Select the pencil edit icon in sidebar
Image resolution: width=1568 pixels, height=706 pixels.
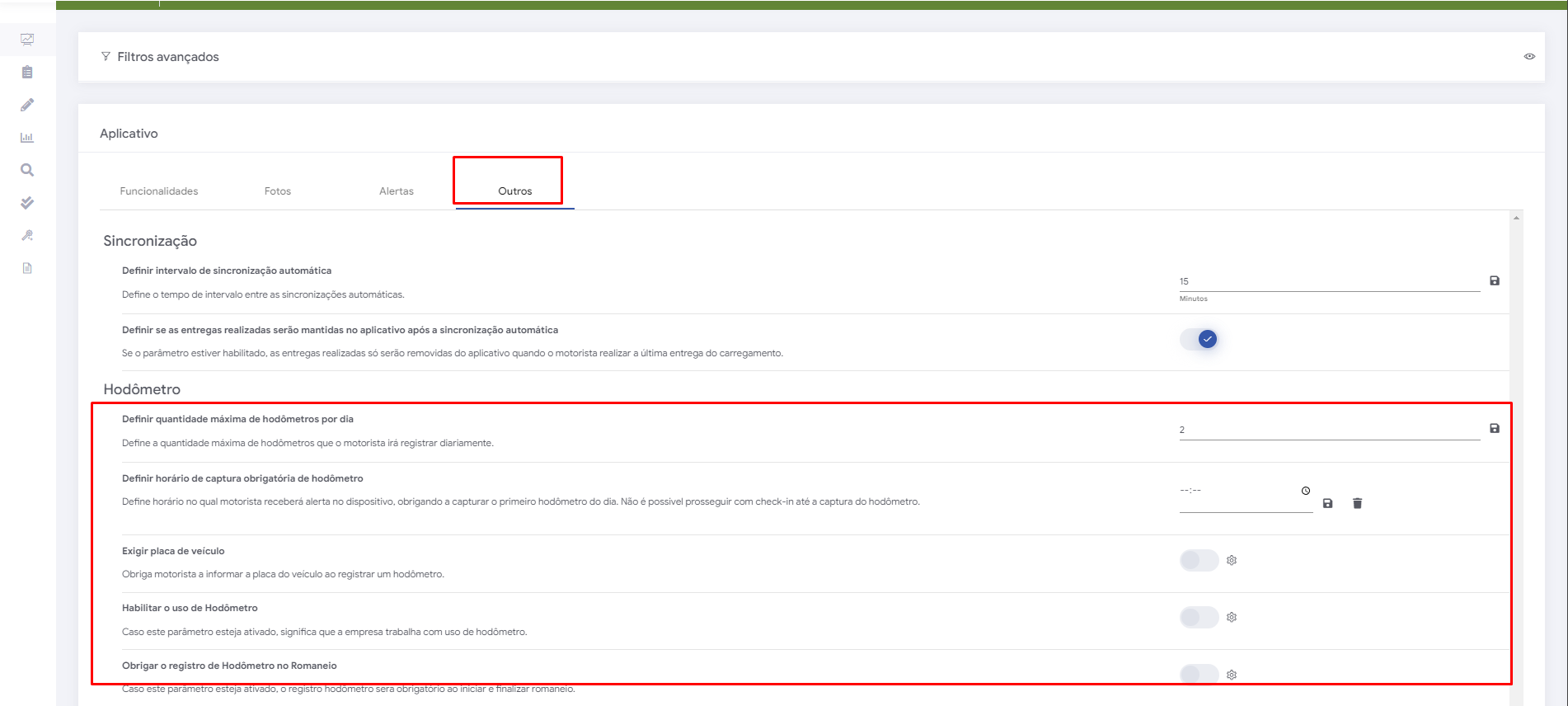(27, 105)
